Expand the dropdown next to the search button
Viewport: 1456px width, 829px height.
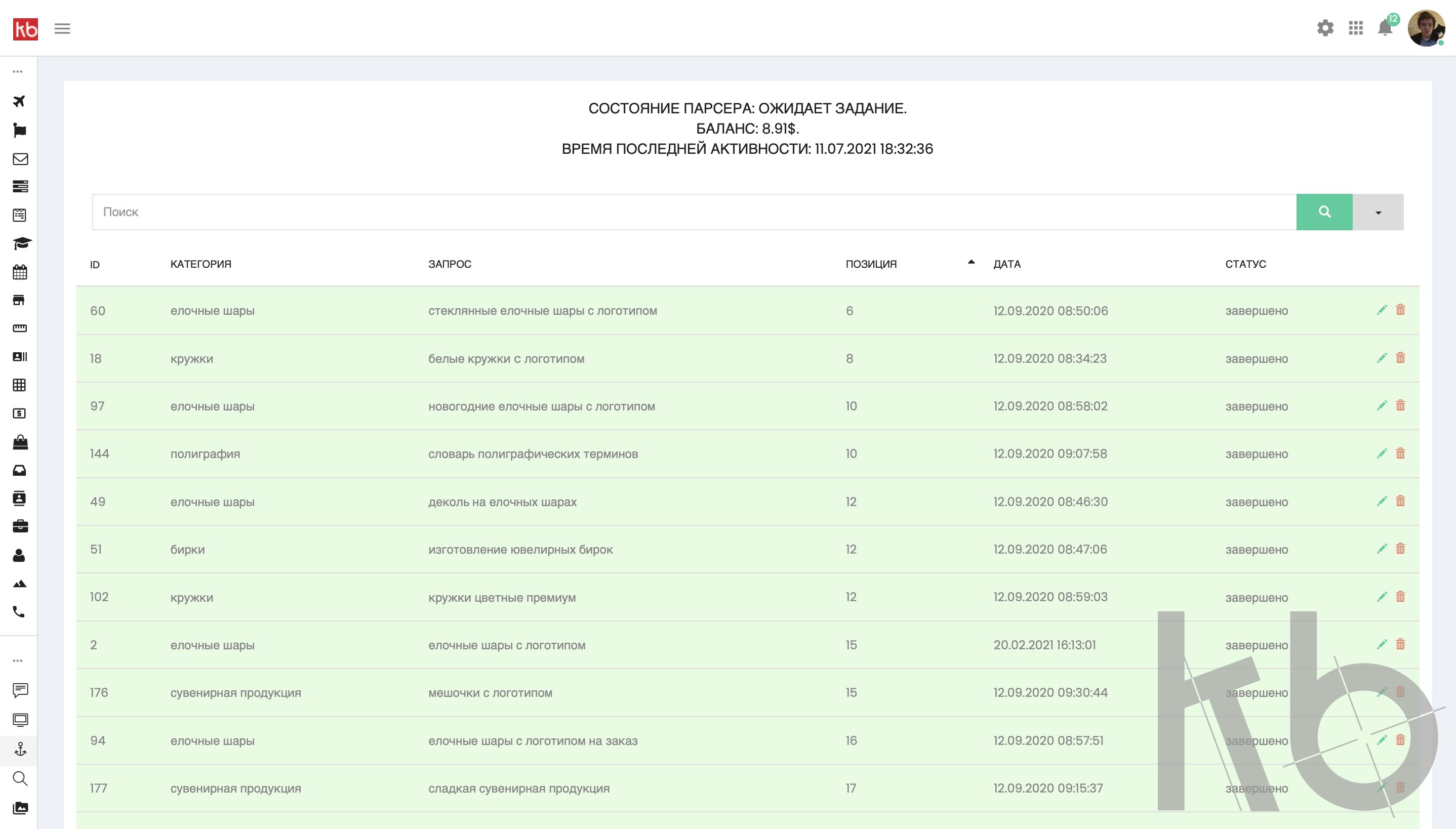pyautogui.click(x=1378, y=213)
